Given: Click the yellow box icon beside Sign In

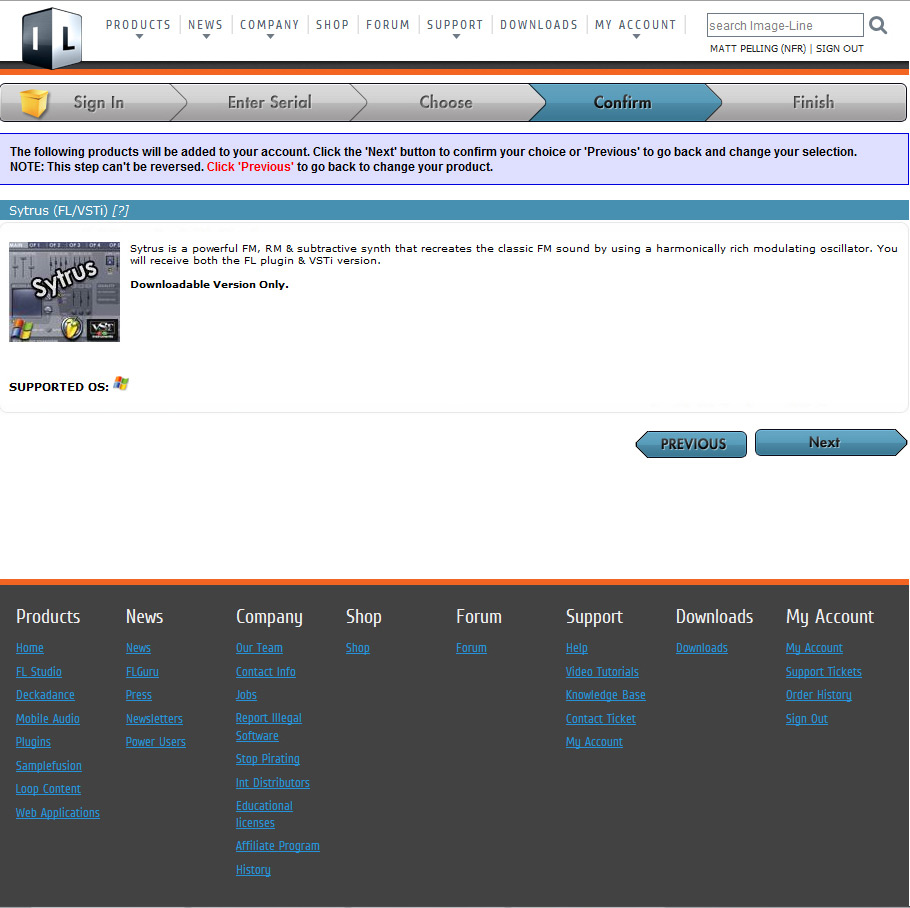Looking at the screenshot, I should (x=34, y=103).
